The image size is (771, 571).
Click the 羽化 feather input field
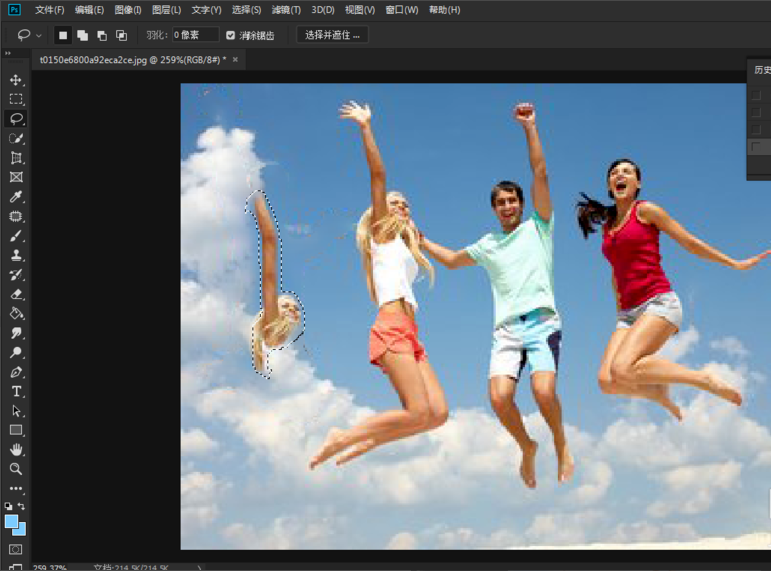click(x=194, y=35)
